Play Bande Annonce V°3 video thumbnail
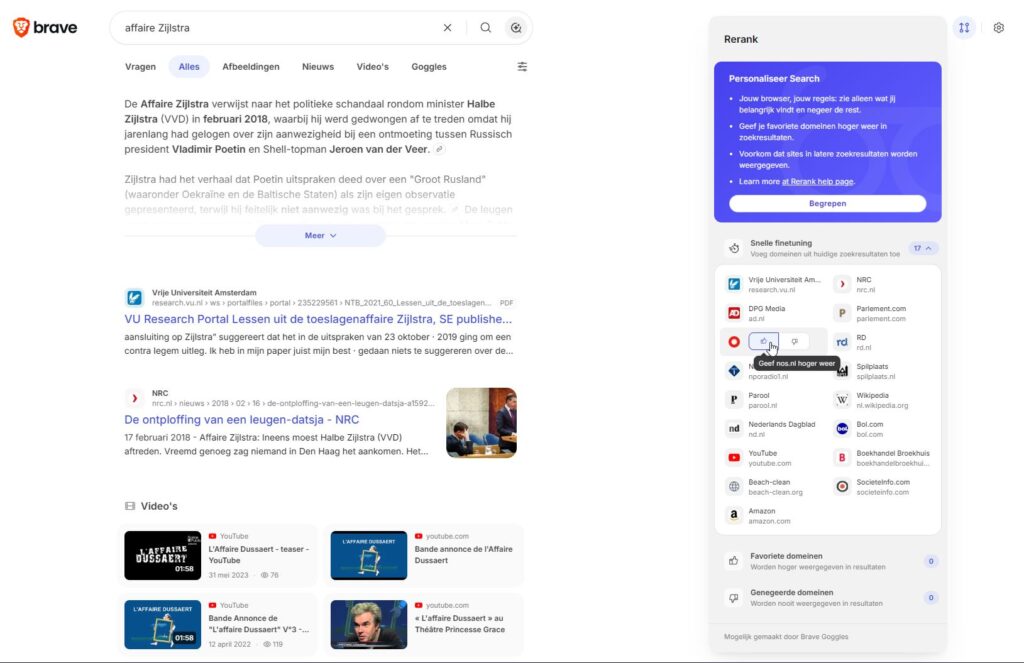The image size is (1024, 663). [x=163, y=624]
